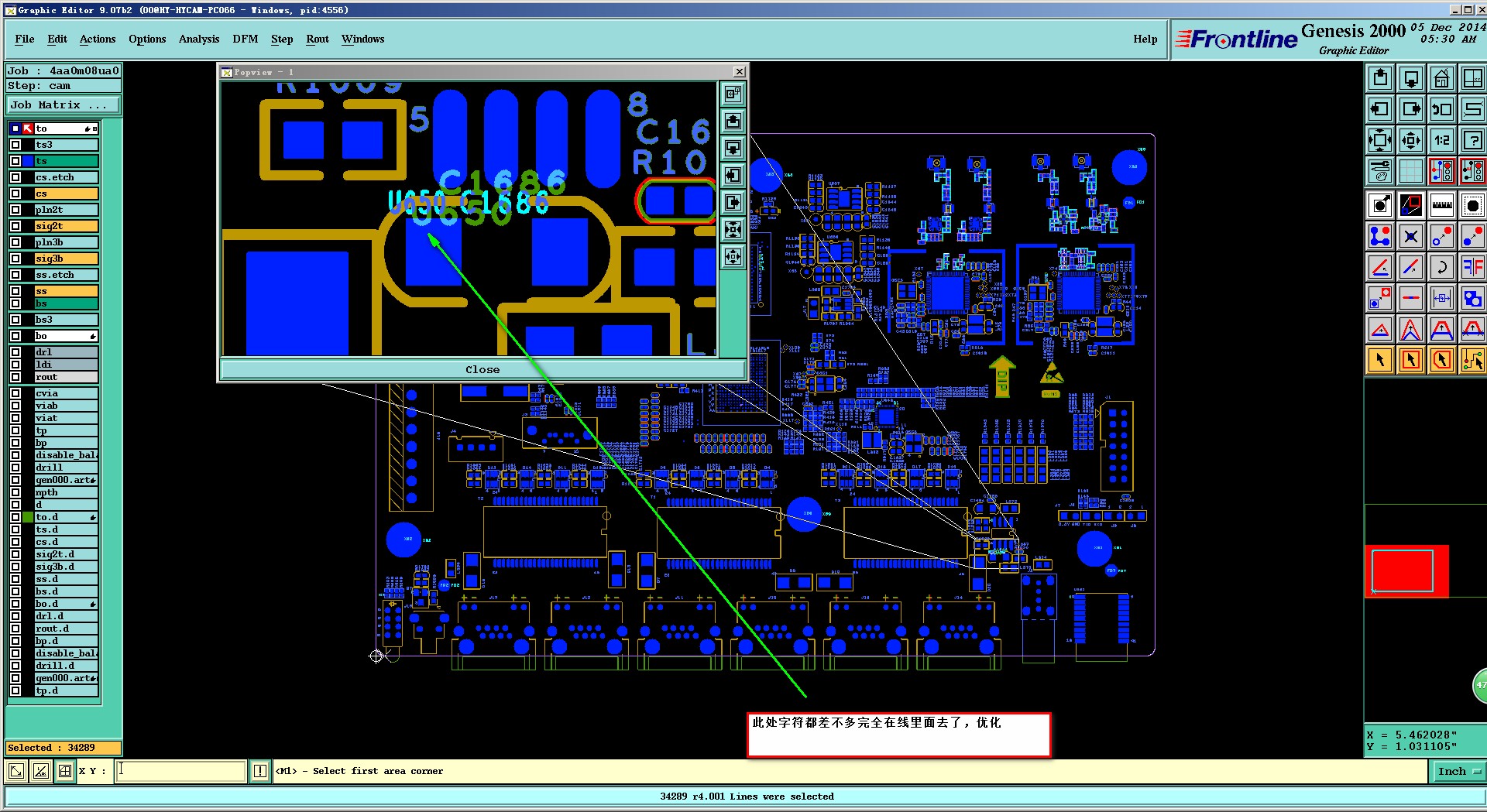This screenshot has height=812, width=1487.
Task: Open the Help menu
Action: point(1145,39)
